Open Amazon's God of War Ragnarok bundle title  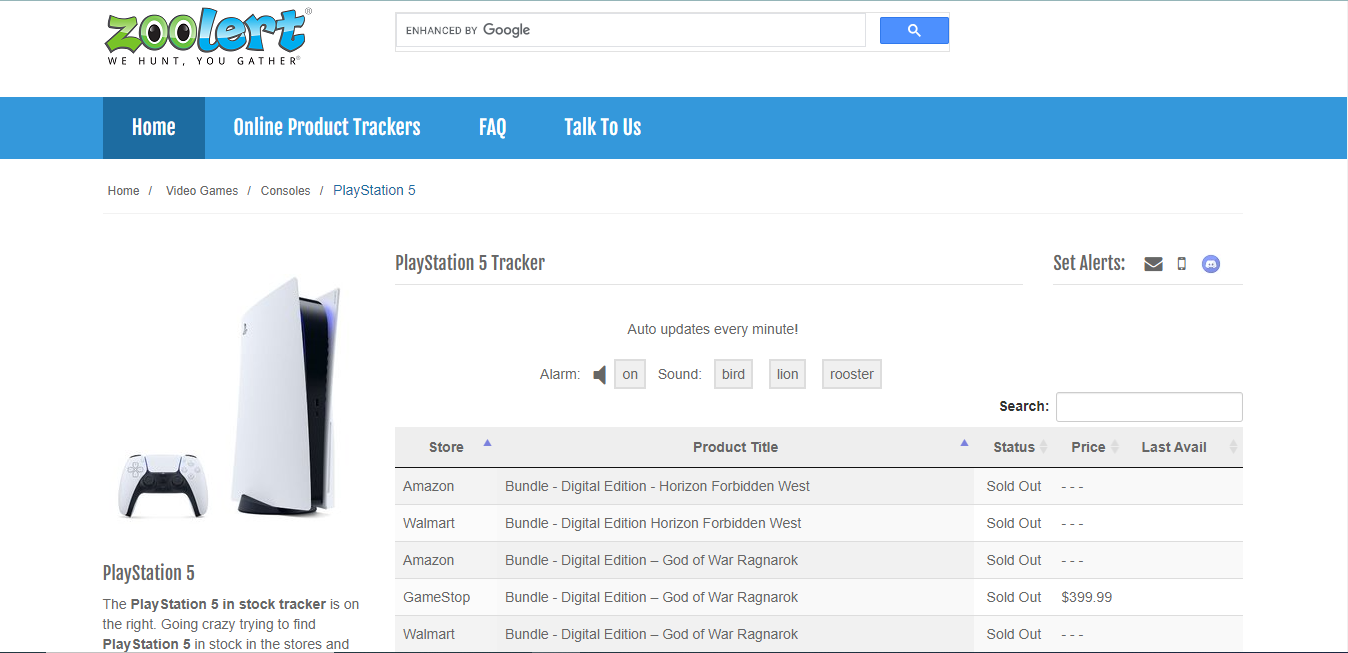(x=651, y=560)
